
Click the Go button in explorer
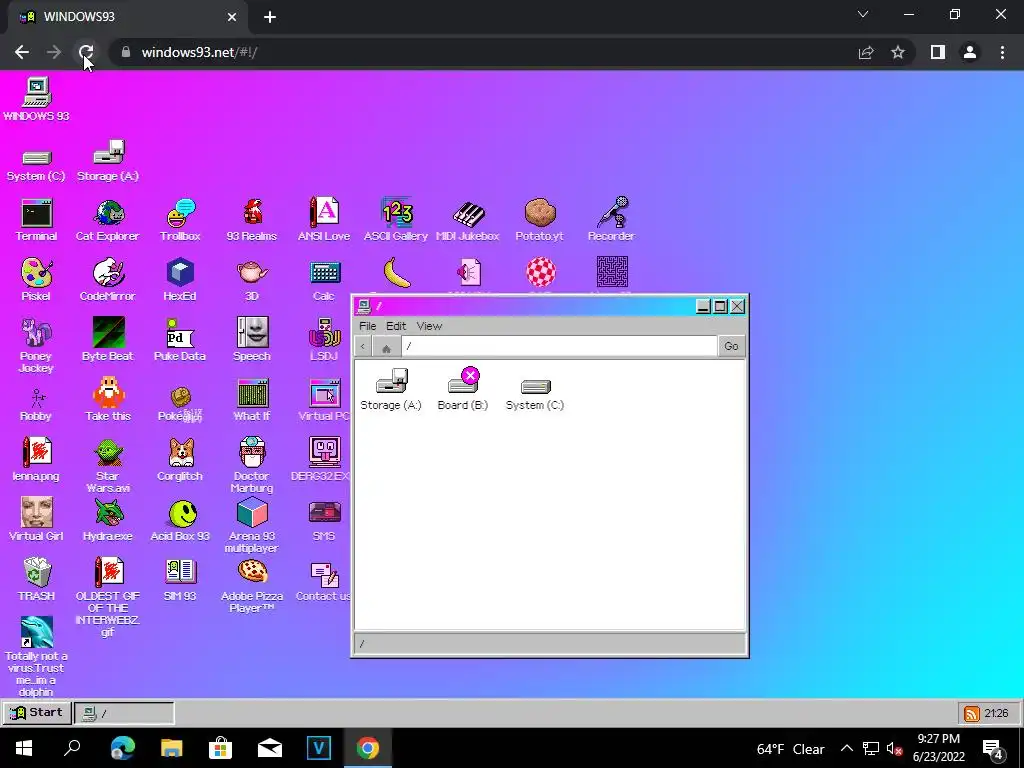point(731,346)
